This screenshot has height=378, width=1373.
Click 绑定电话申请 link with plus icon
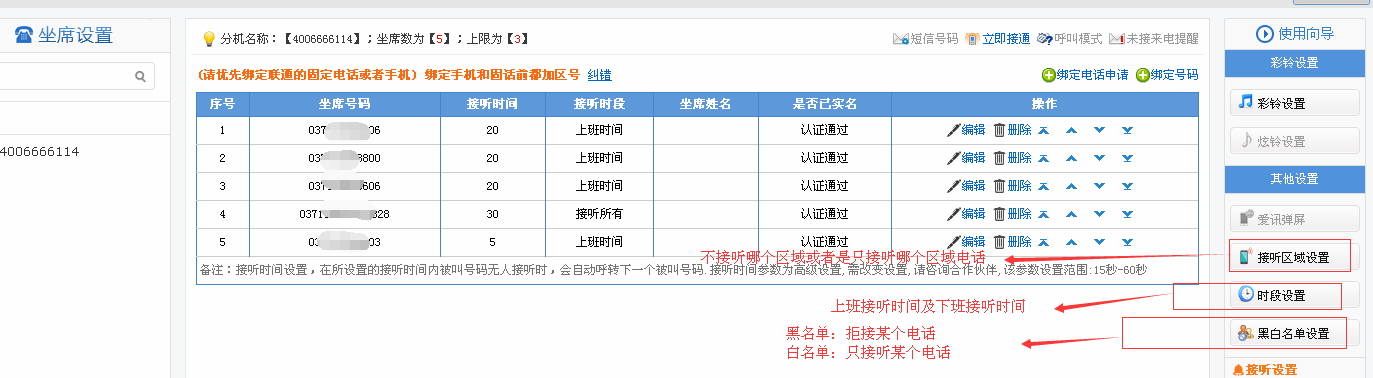(1085, 75)
